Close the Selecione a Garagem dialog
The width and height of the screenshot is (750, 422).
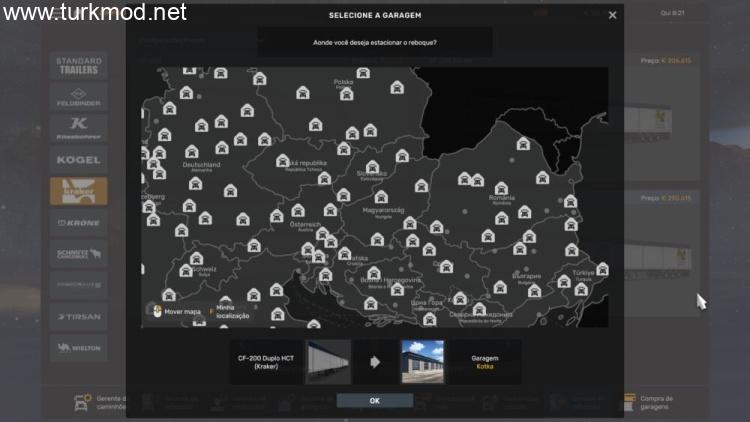[x=612, y=15]
